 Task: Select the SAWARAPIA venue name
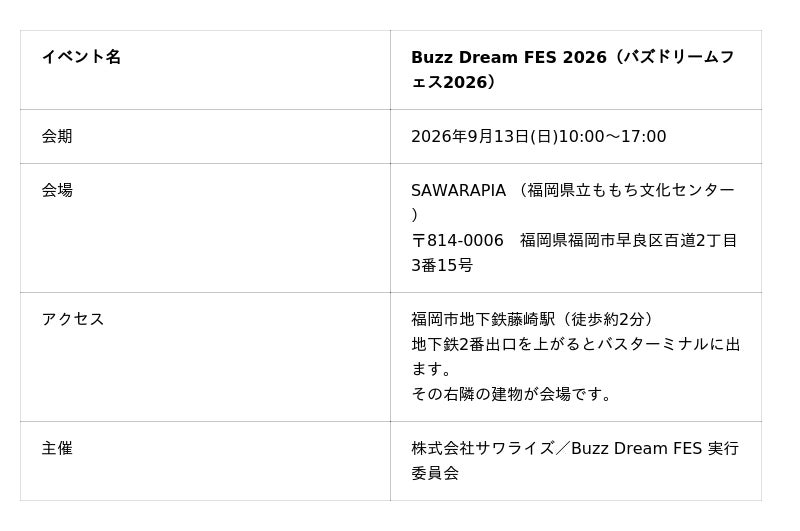pyautogui.click(x=458, y=190)
